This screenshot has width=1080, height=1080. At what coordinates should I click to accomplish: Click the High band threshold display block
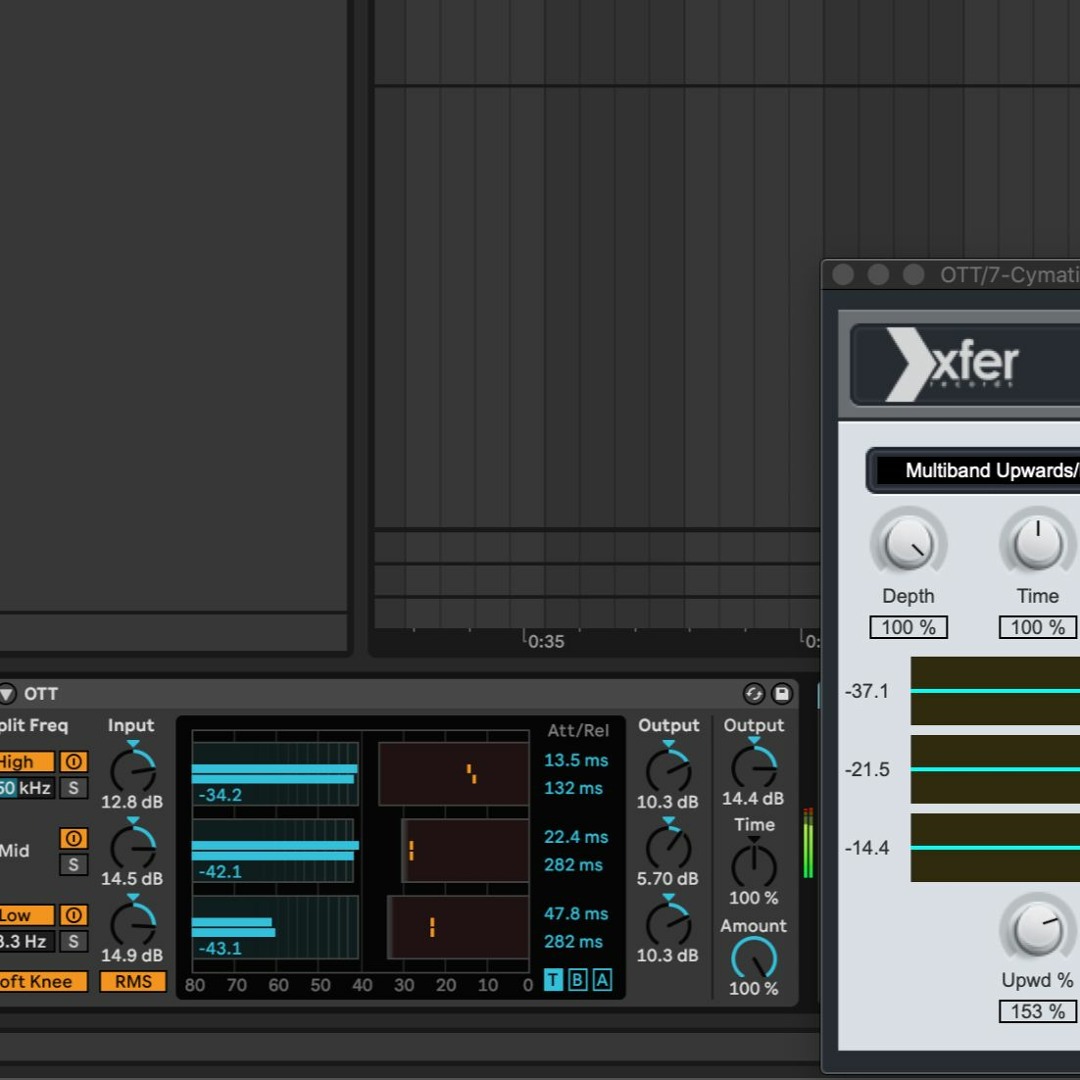(454, 773)
